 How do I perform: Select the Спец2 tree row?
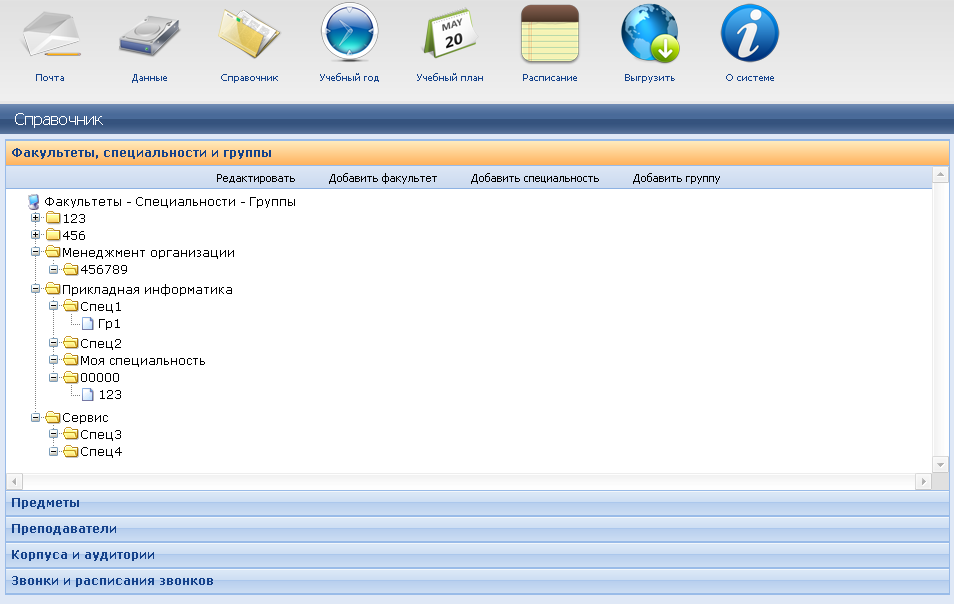click(101, 344)
